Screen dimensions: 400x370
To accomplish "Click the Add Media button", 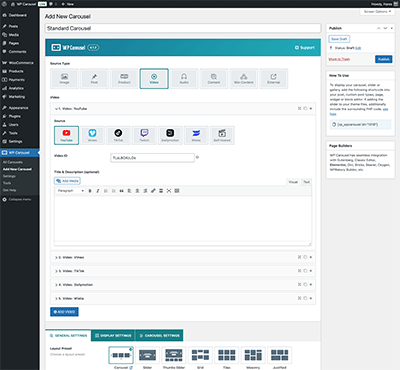I will pyautogui.click(x=67, y=181).
